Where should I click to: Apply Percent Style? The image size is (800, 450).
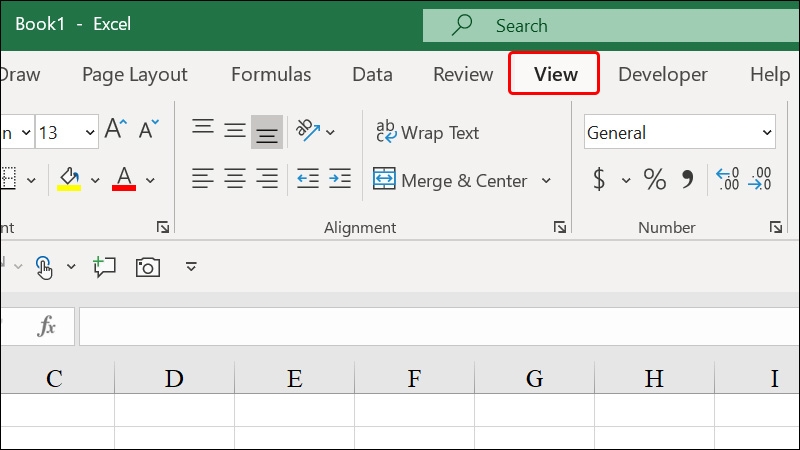[655, 179]
